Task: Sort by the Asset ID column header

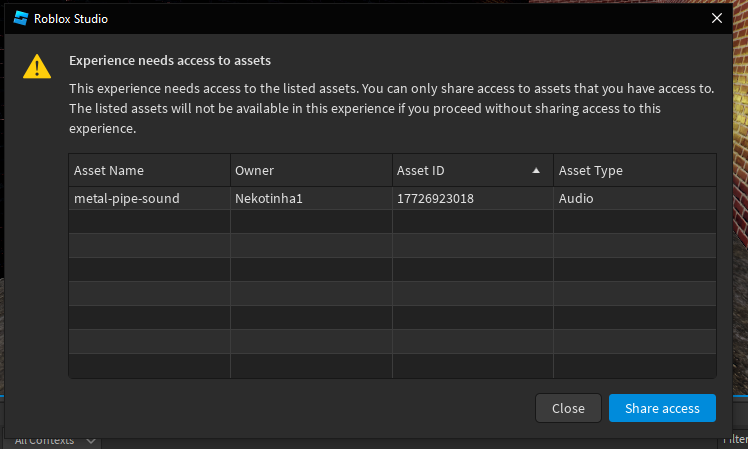Action: click(473, 170)
